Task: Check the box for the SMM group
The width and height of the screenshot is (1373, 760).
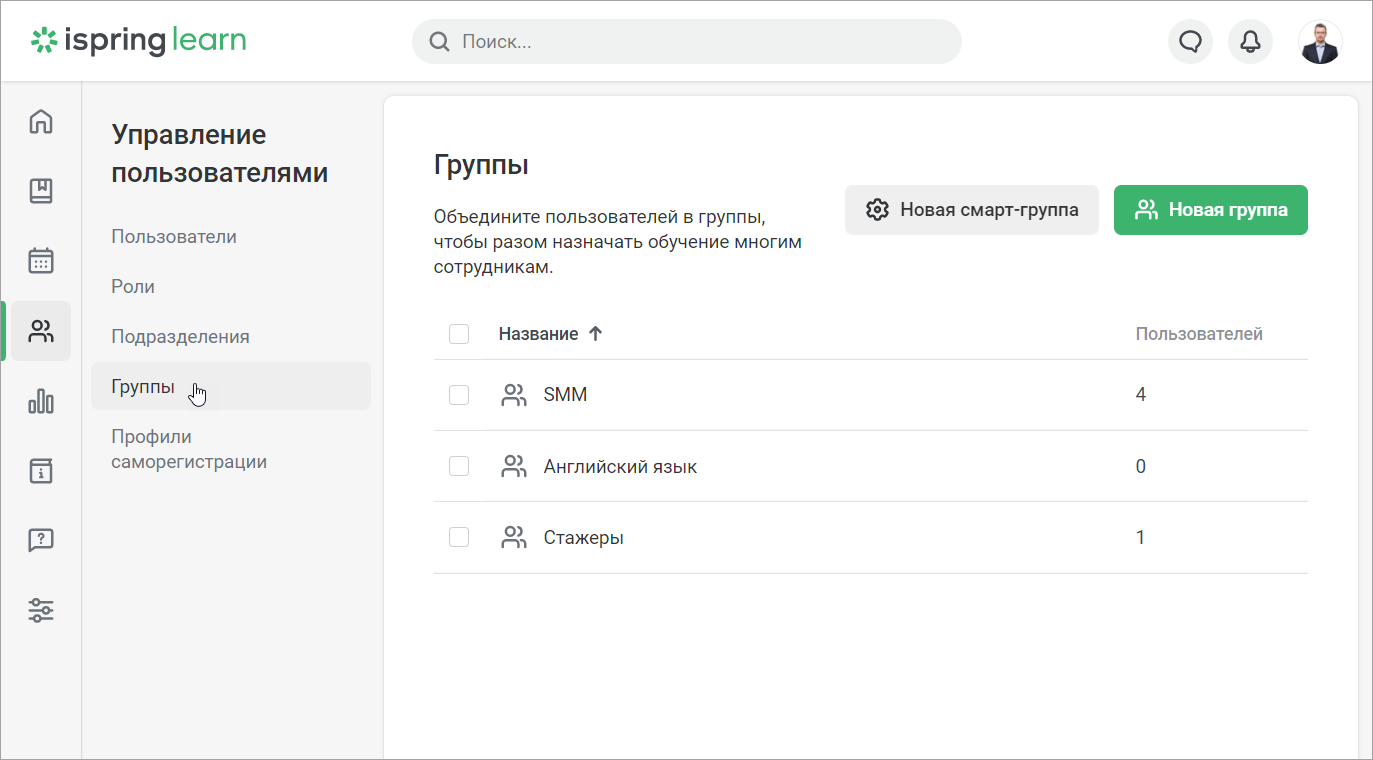Action: [x=459, y=395]
